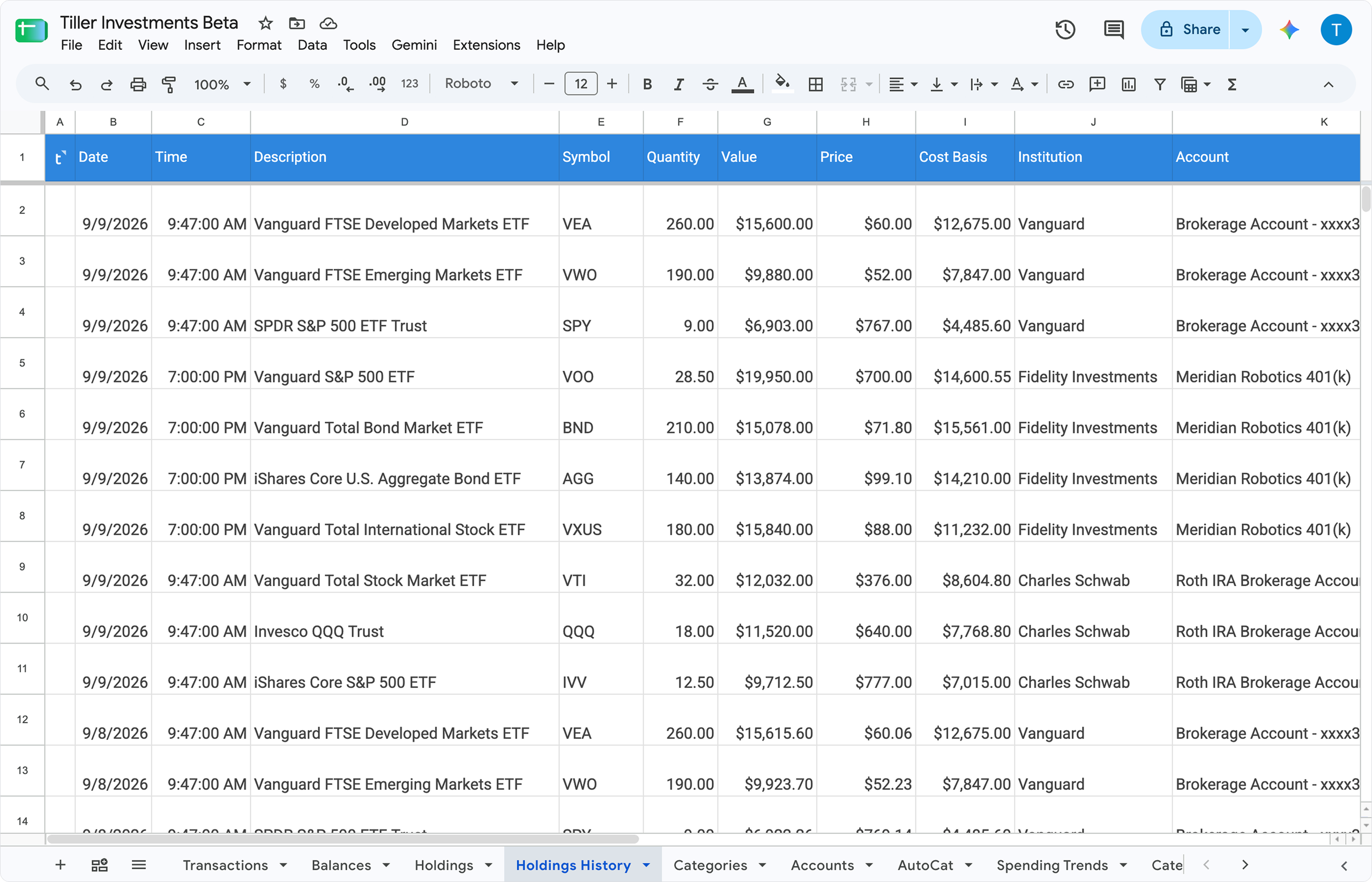
Task: Open the borders icon
Action: pyautogui.click(x=815, y=84)
